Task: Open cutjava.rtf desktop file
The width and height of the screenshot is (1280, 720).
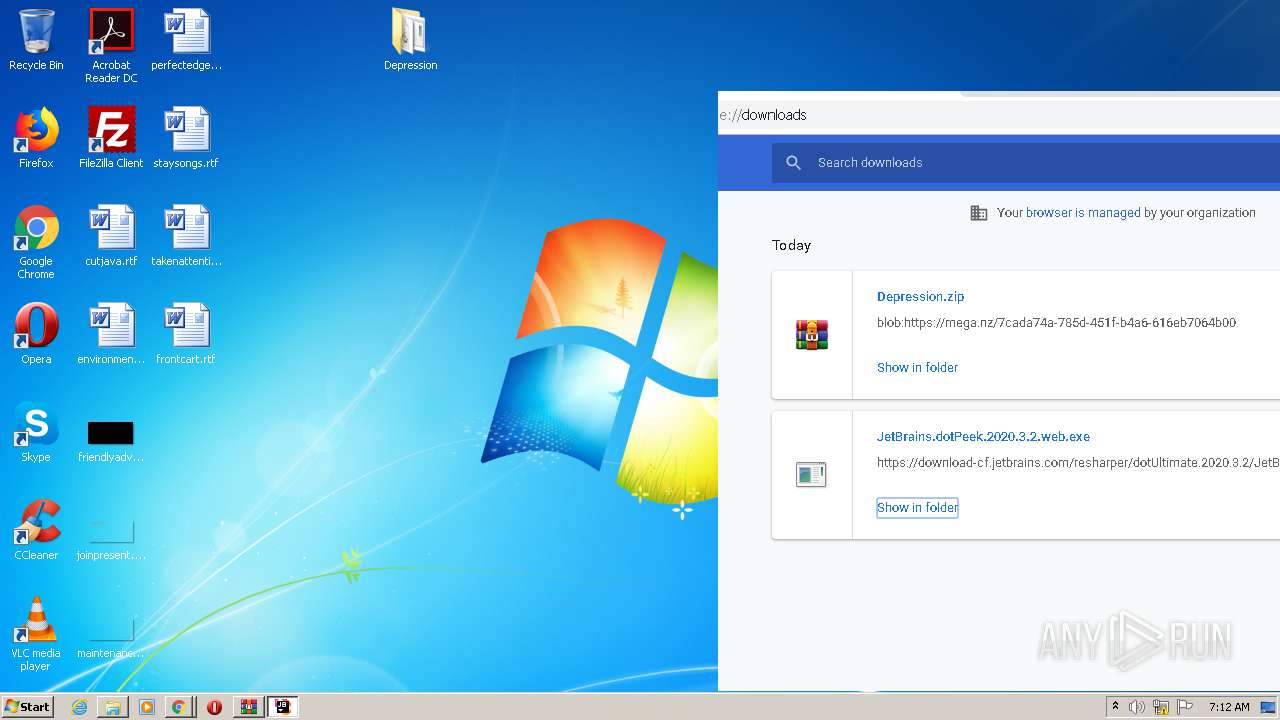Action: pyautogui.click(x=111, y=236)
